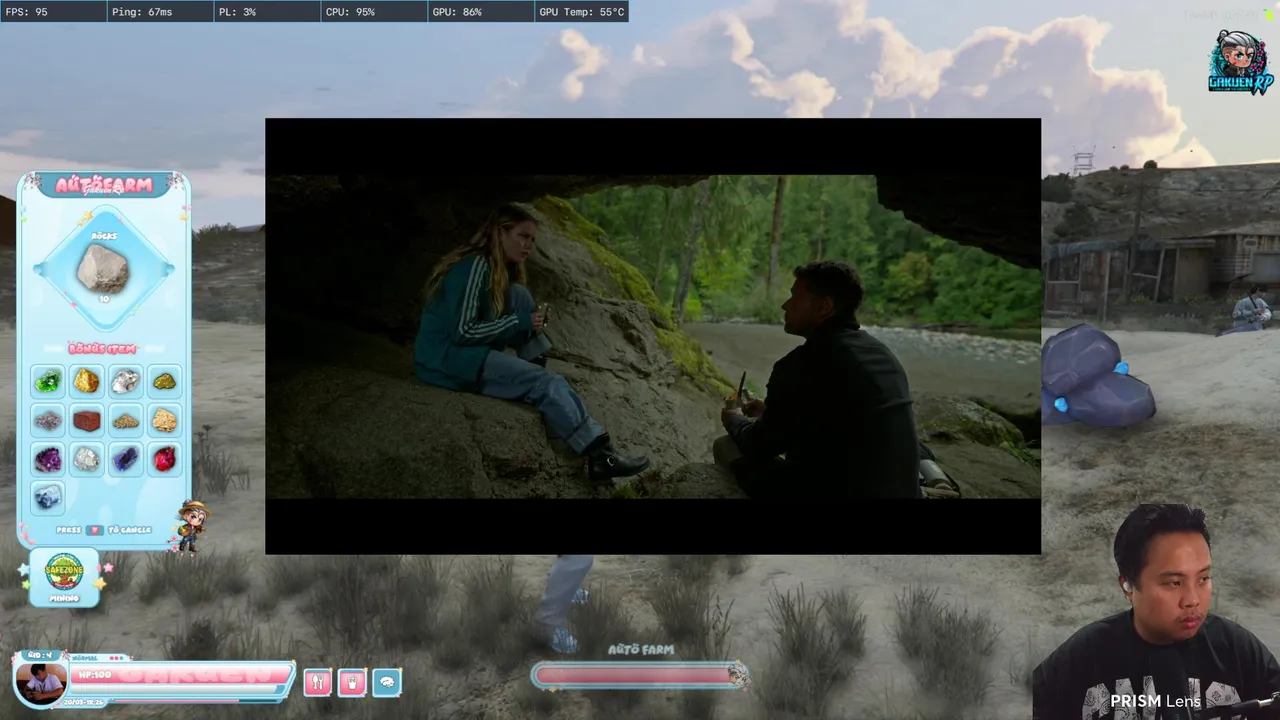Click the thirst drink cup status icon
This screenshot has width=1280, height=720.
(352, 682)
